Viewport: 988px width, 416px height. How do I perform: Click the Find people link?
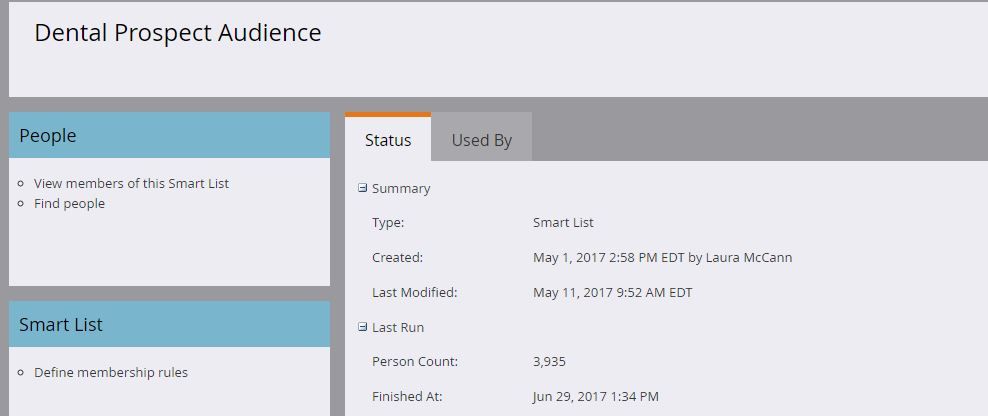click(x=69, y=204)
